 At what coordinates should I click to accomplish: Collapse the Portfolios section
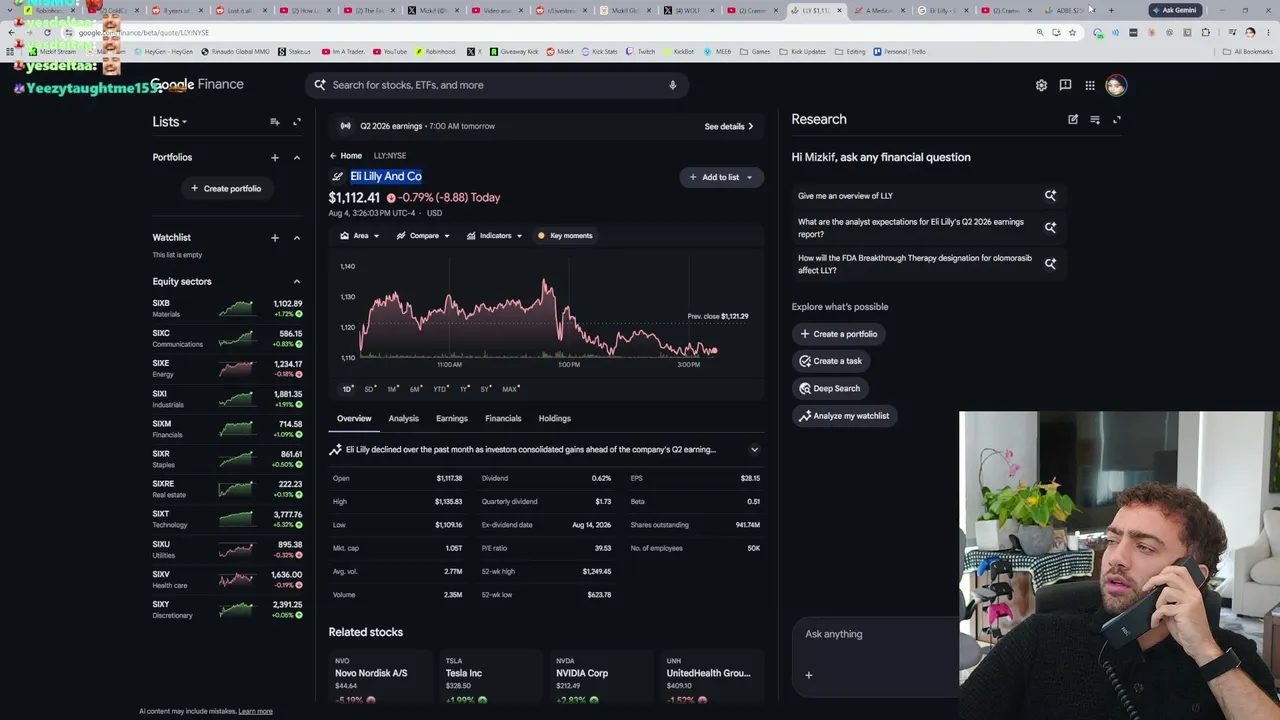tap(297, 157)
